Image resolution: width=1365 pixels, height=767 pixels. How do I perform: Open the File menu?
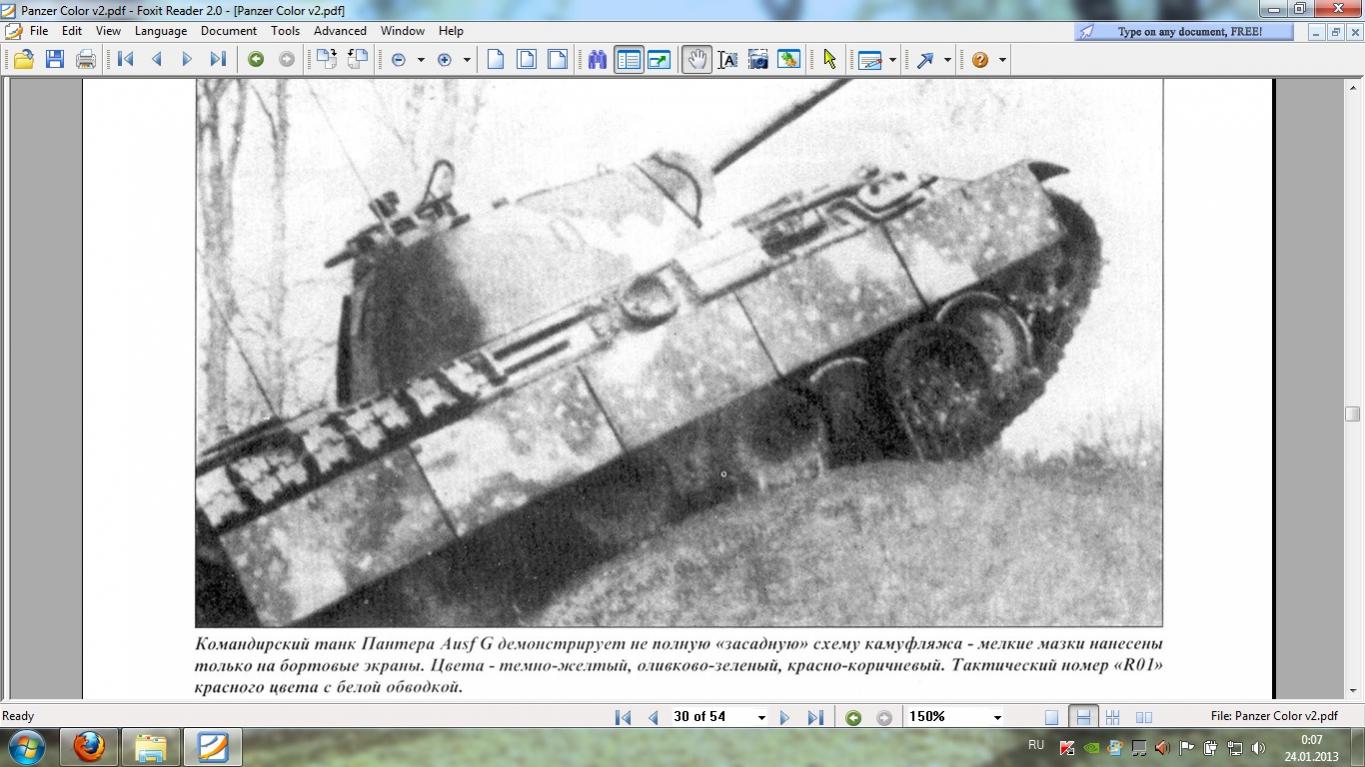coord(39,31)
